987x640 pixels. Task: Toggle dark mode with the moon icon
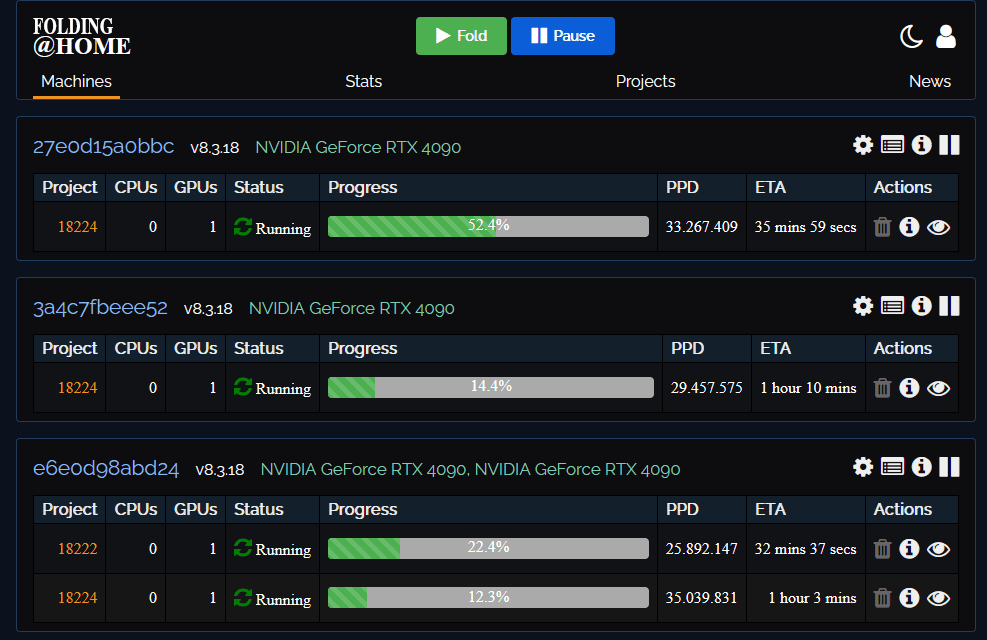(x=911, y=36)
